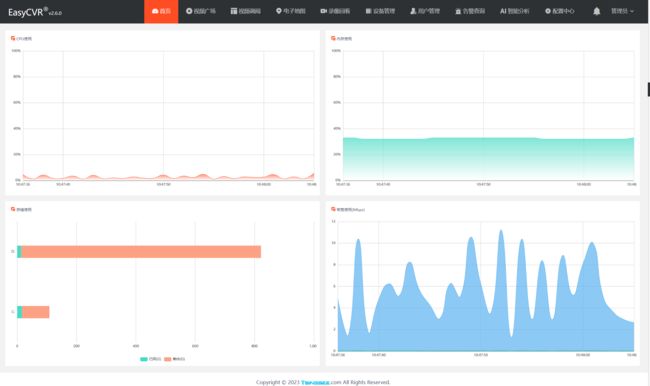Open 配置中心 with the gear icon
This screenshot has height=386, width=650.
coord(560,11)
